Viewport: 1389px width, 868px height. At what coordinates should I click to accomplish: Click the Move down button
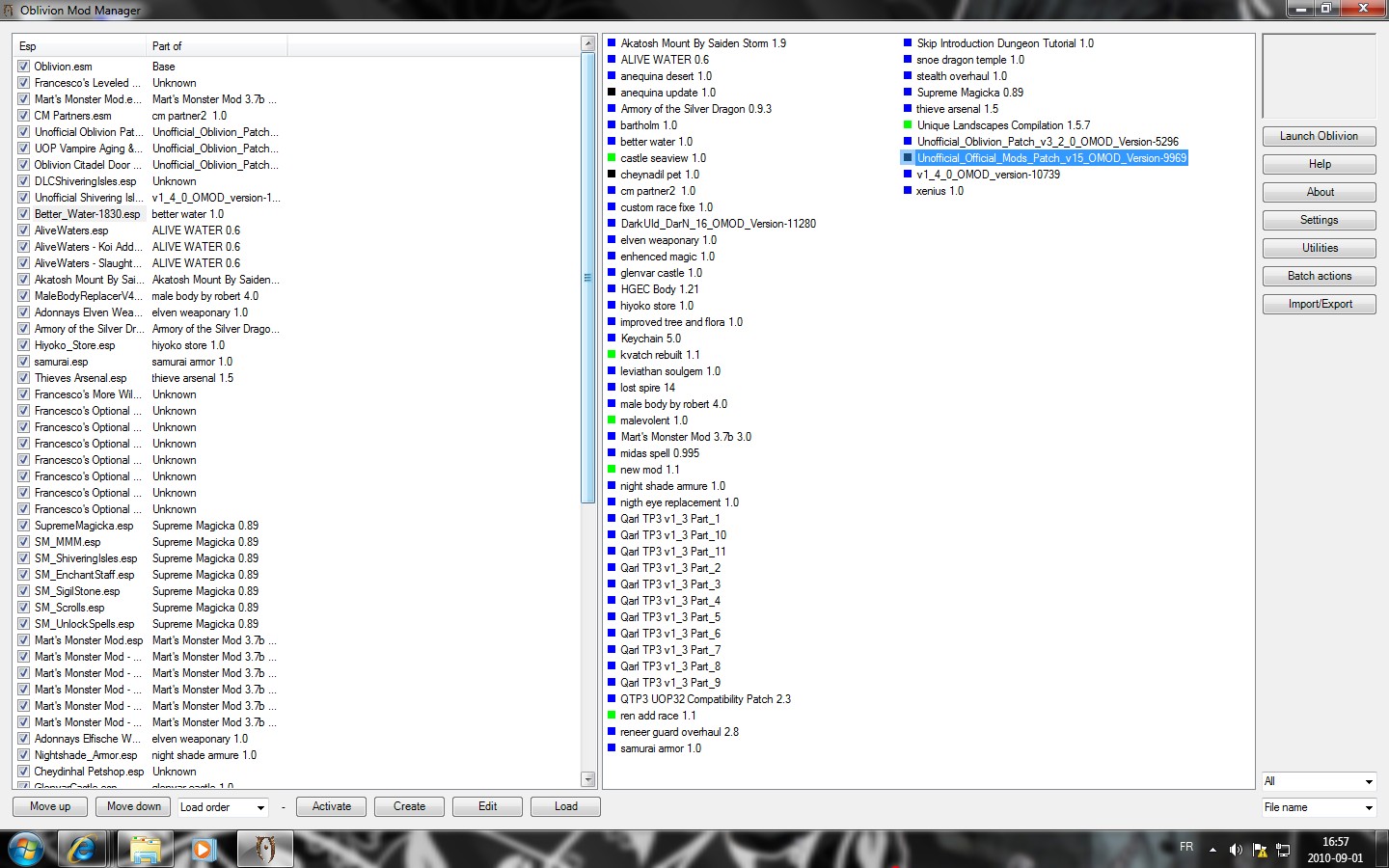[134, 807]
